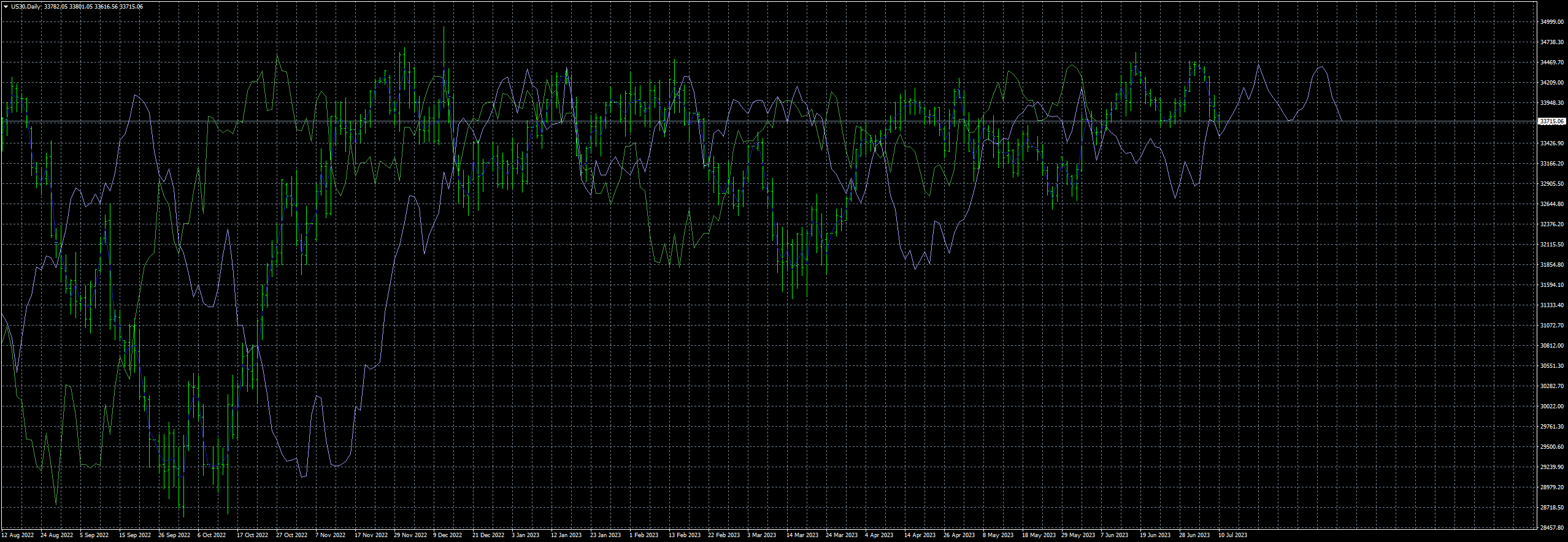This screenshot has height=542, width=1568.
Task: Click the US30,Daily chart title
Action: click(x=26, y=7)
